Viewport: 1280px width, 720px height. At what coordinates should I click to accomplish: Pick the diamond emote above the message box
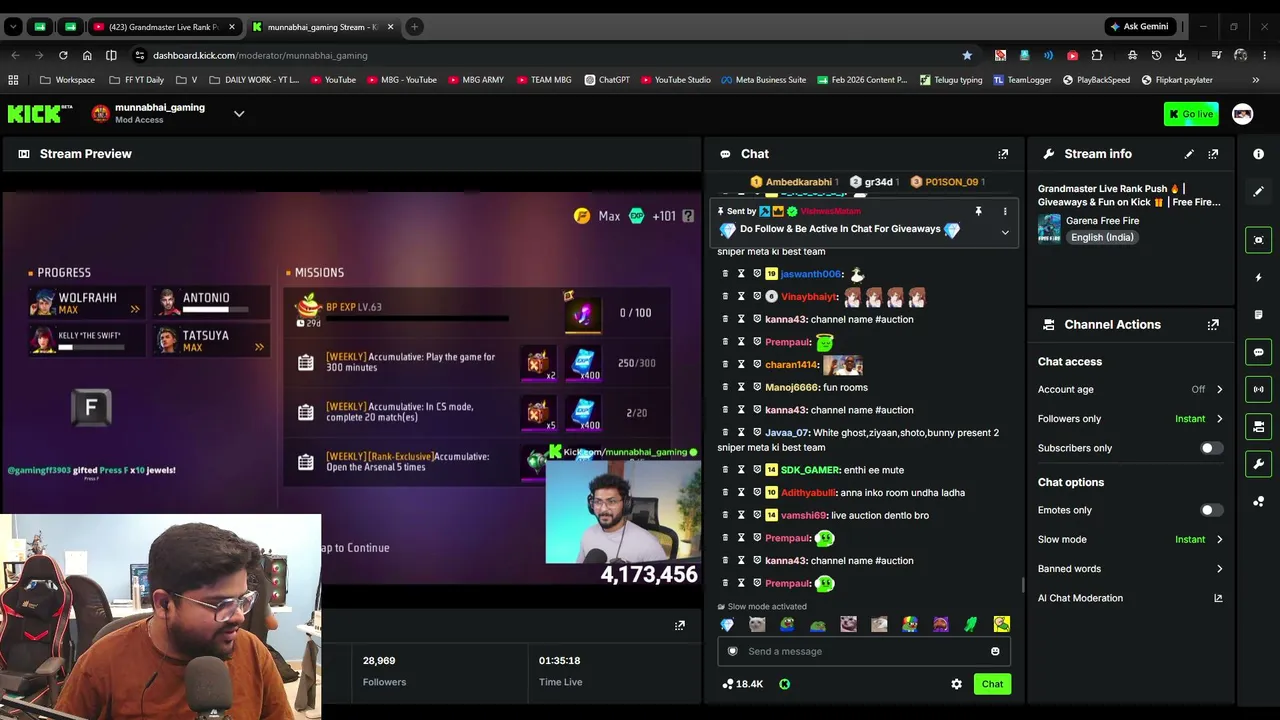pyautogui.click(x=727, y=625)
